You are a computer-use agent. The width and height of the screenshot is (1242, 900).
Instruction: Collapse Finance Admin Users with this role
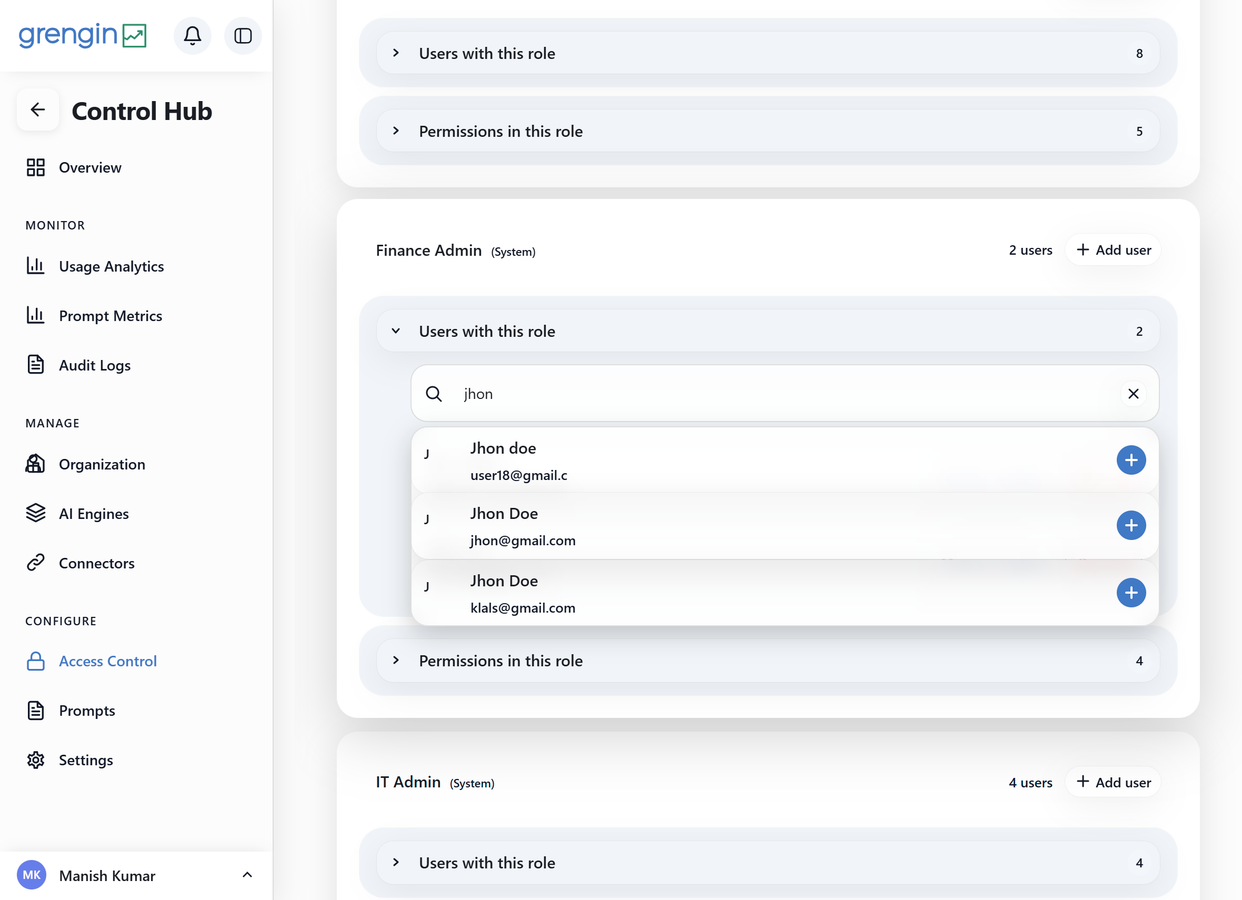tap(768, 331)
